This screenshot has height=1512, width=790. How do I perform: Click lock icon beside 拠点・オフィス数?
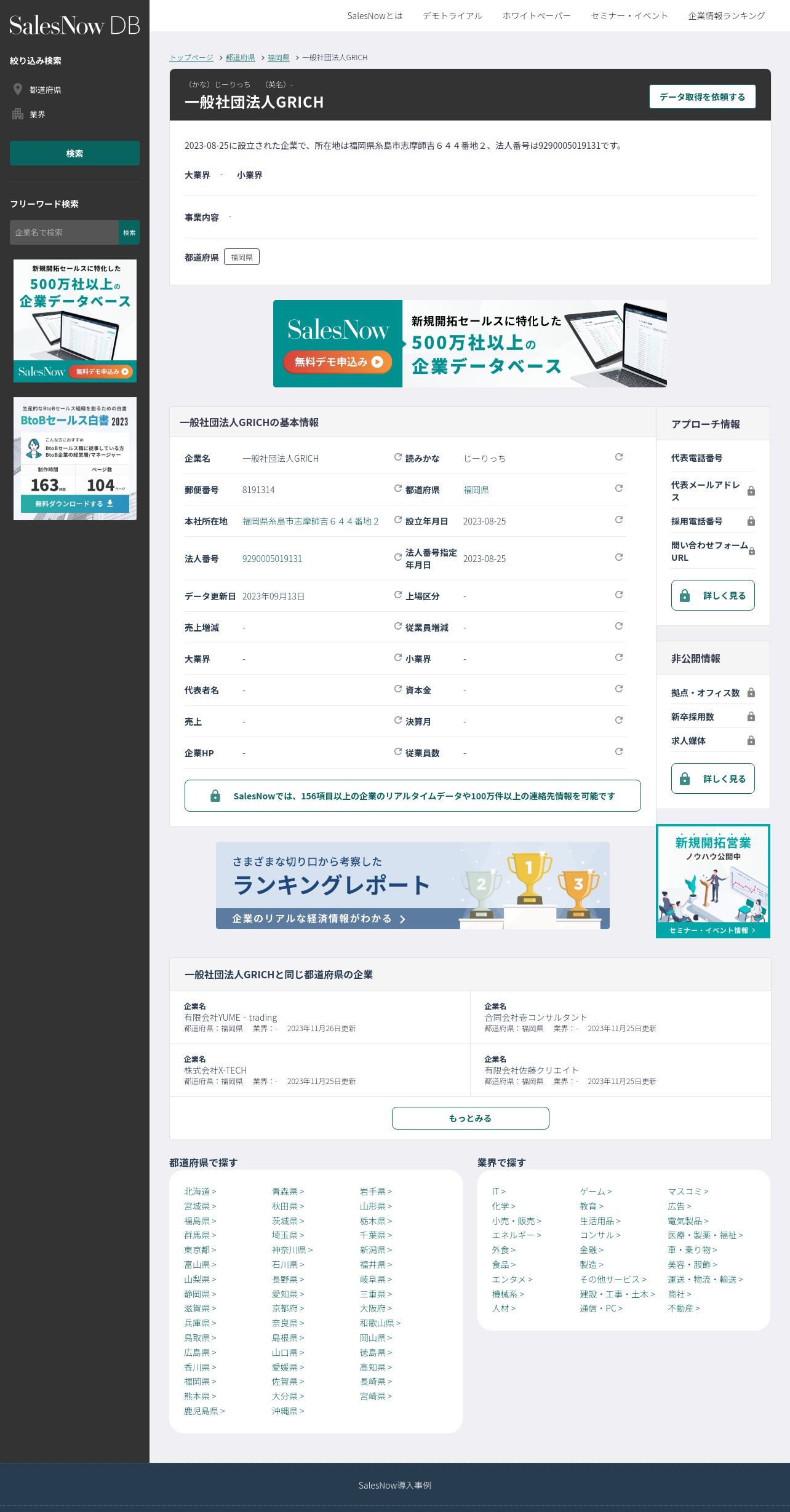(751, 692)
